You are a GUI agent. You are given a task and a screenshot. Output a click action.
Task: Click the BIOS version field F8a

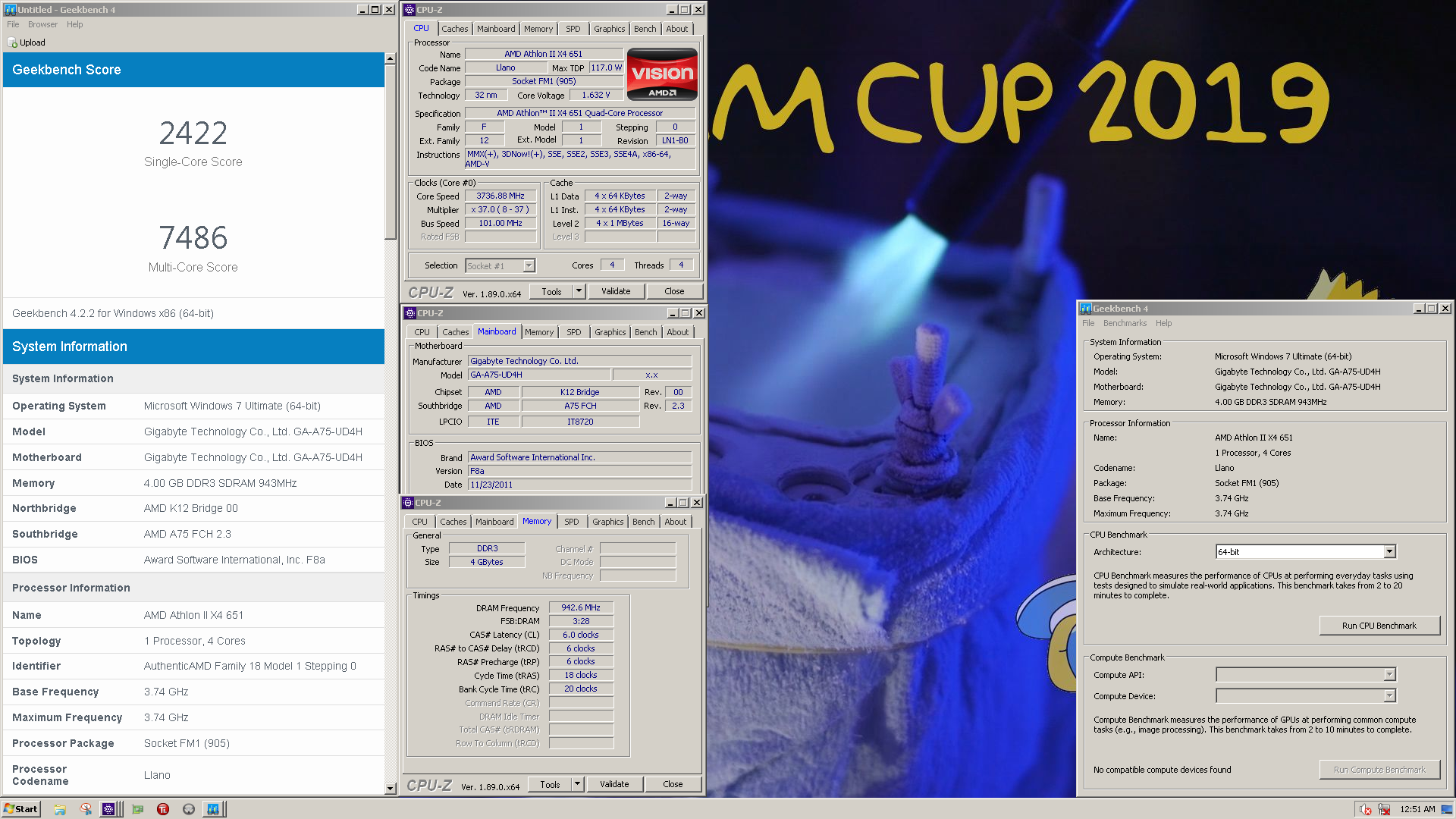pos(580,471)
